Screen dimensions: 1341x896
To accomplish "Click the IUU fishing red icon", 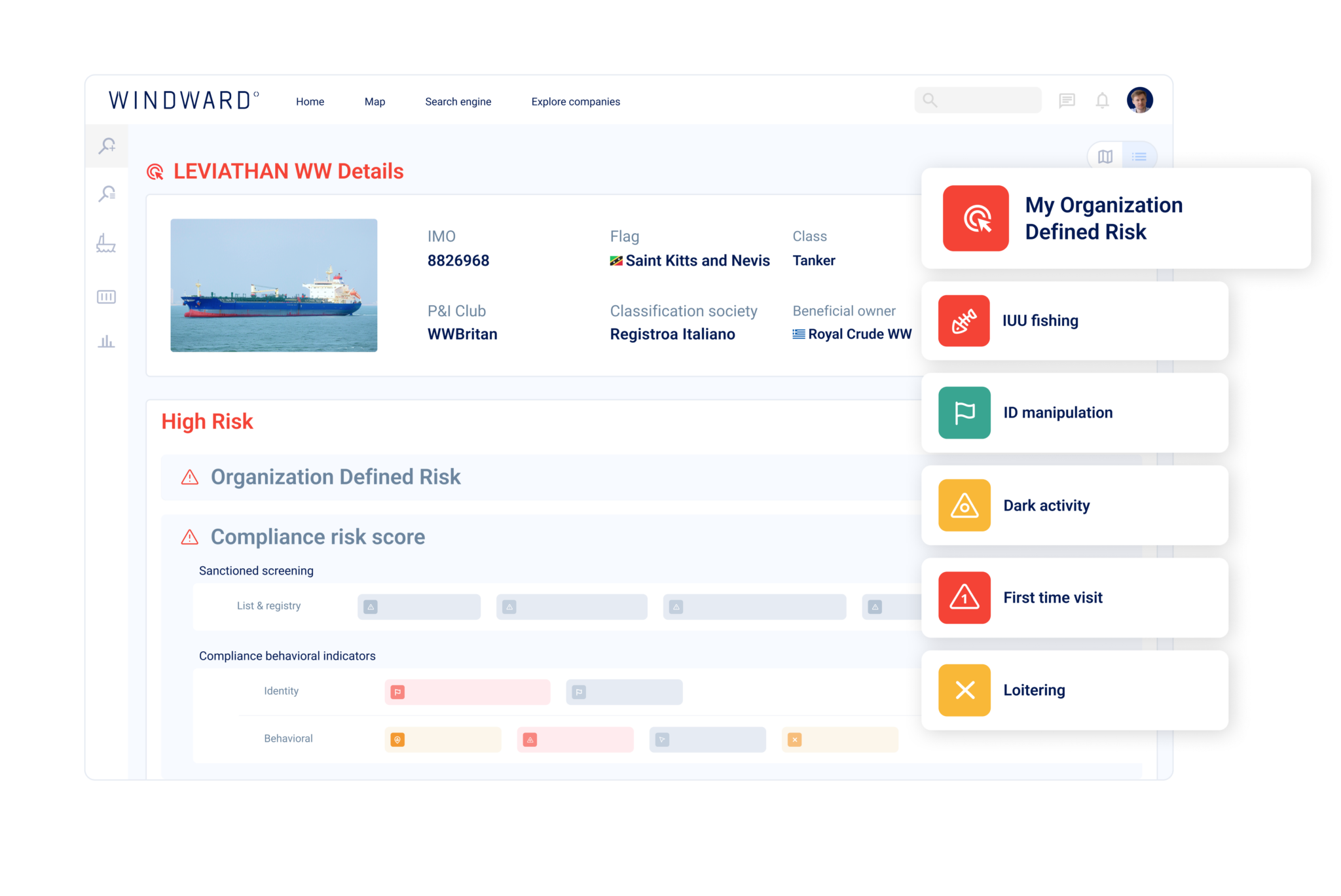I will 964,321.
